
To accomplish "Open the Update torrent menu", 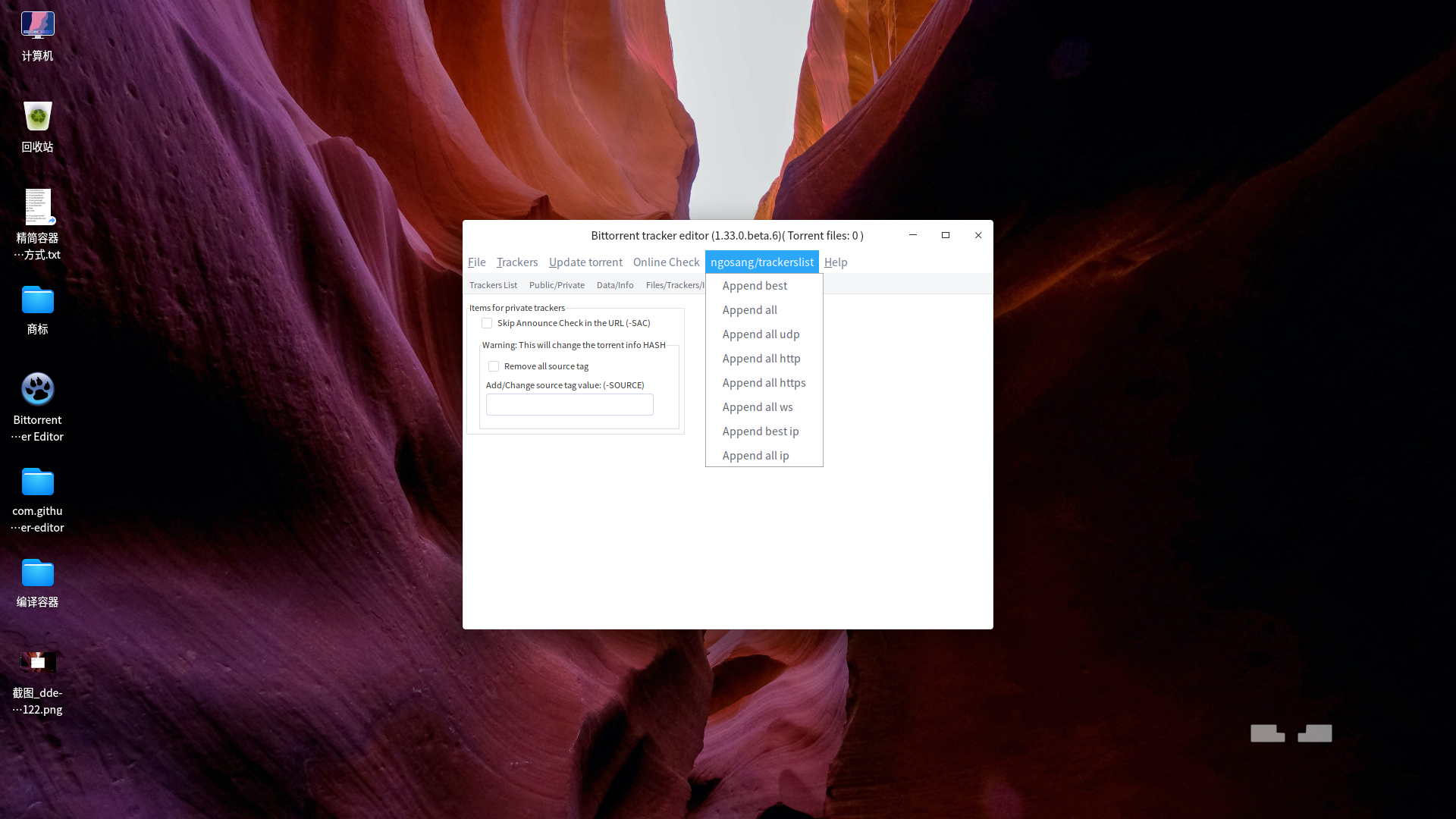I will pyautogui.click(x=585, y=262).
